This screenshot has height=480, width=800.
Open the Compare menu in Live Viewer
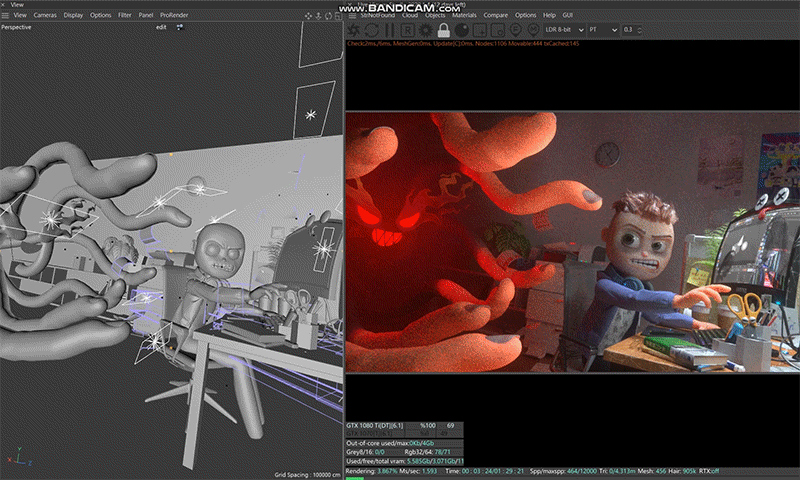(496, 15)
